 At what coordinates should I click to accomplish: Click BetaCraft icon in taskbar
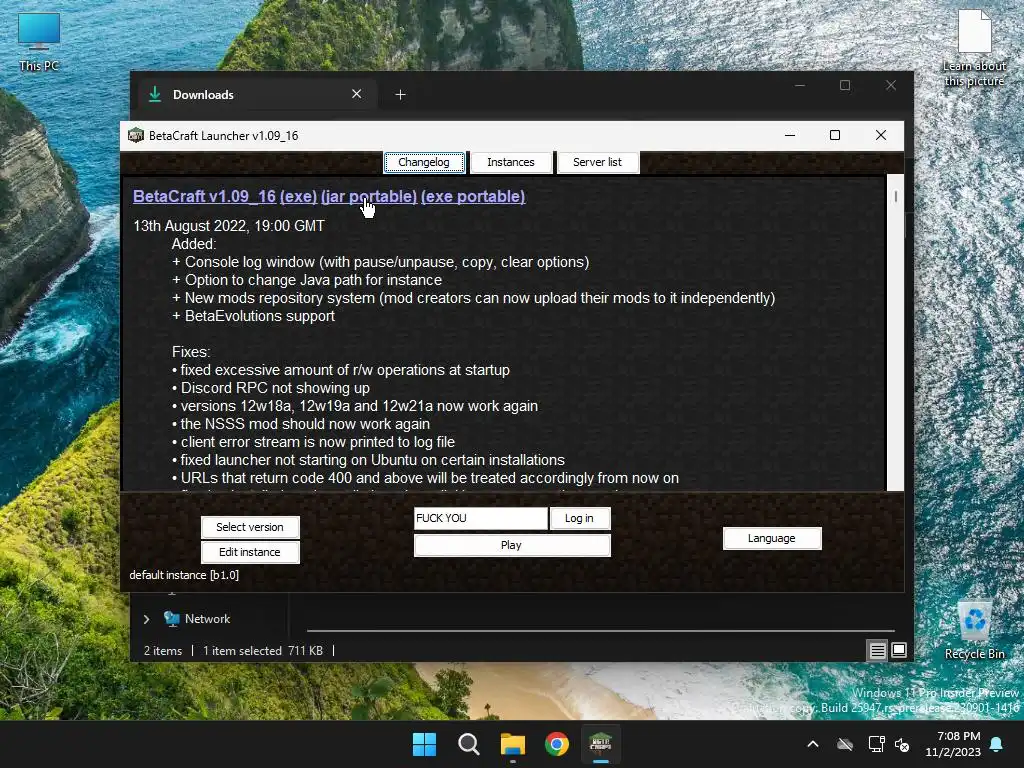coord(600,744)
